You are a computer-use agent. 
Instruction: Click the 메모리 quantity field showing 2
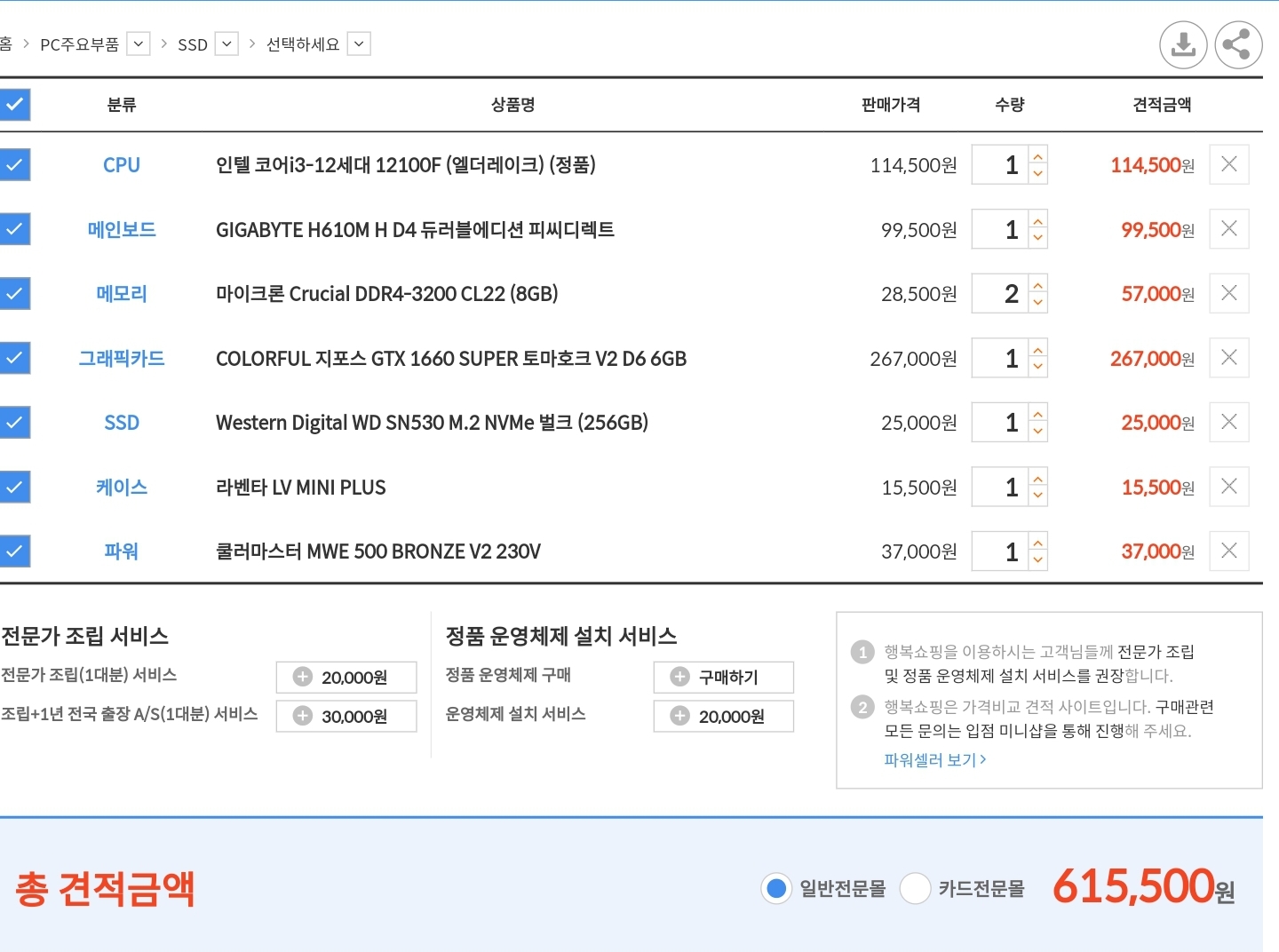[1001, 293]
